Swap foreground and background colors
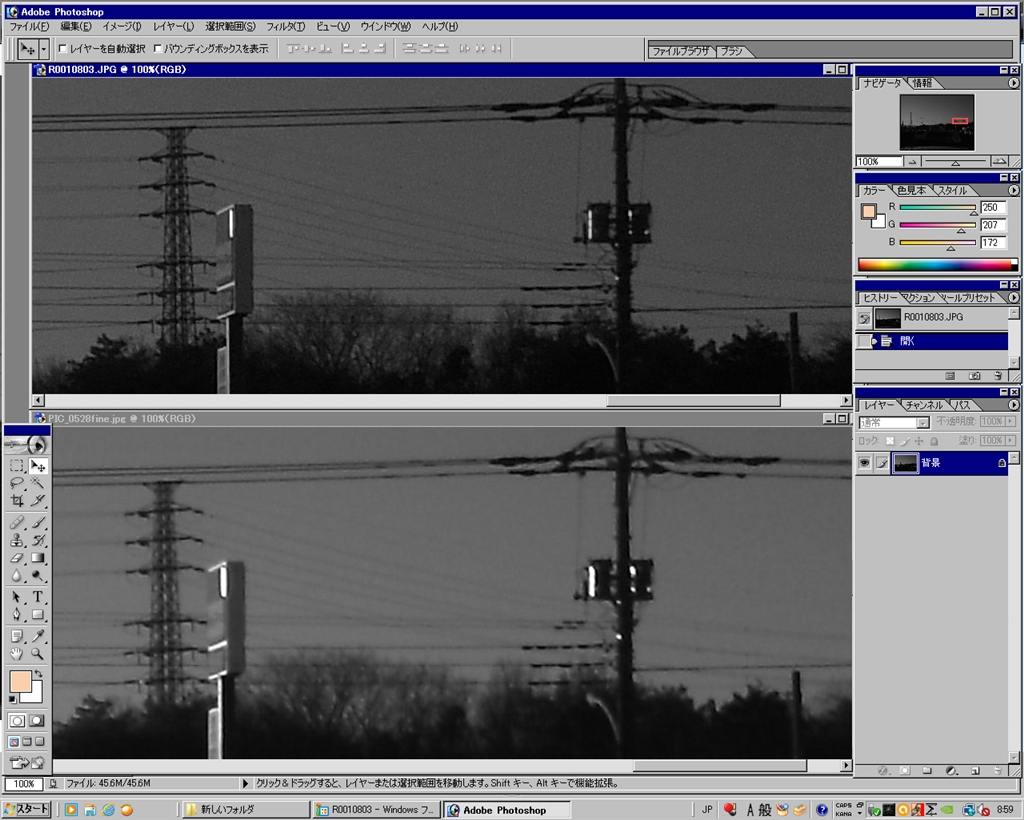The image size is (1024, 820). 39,673
